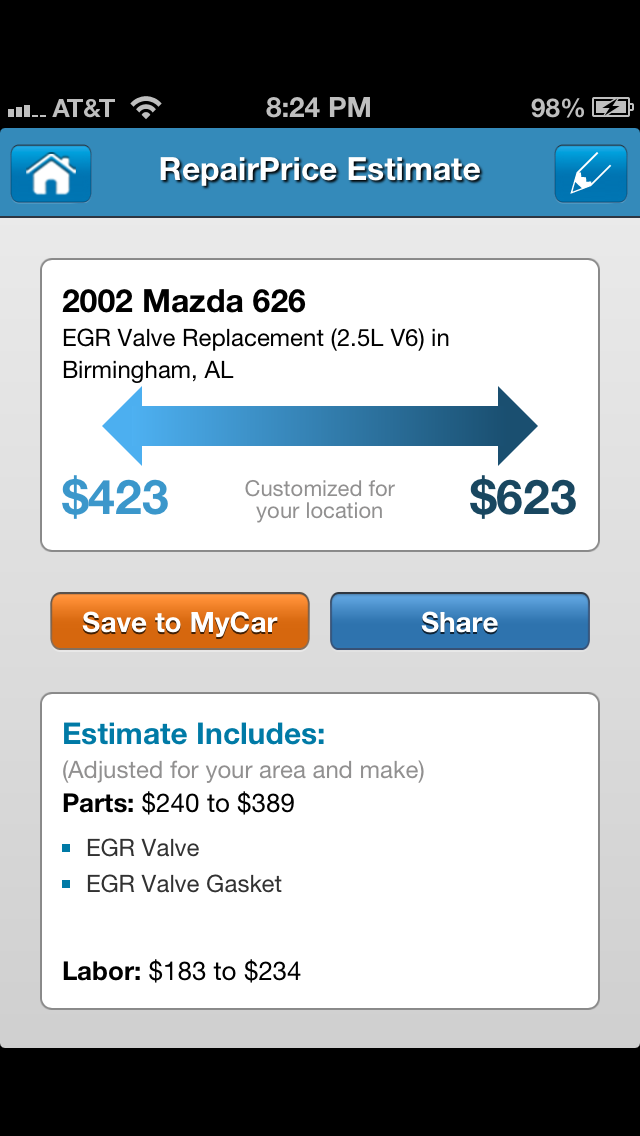Screen dimensions: 640x1136
Task: Tap the EGR Valve Gasket item
Action: tap(184, 884)
